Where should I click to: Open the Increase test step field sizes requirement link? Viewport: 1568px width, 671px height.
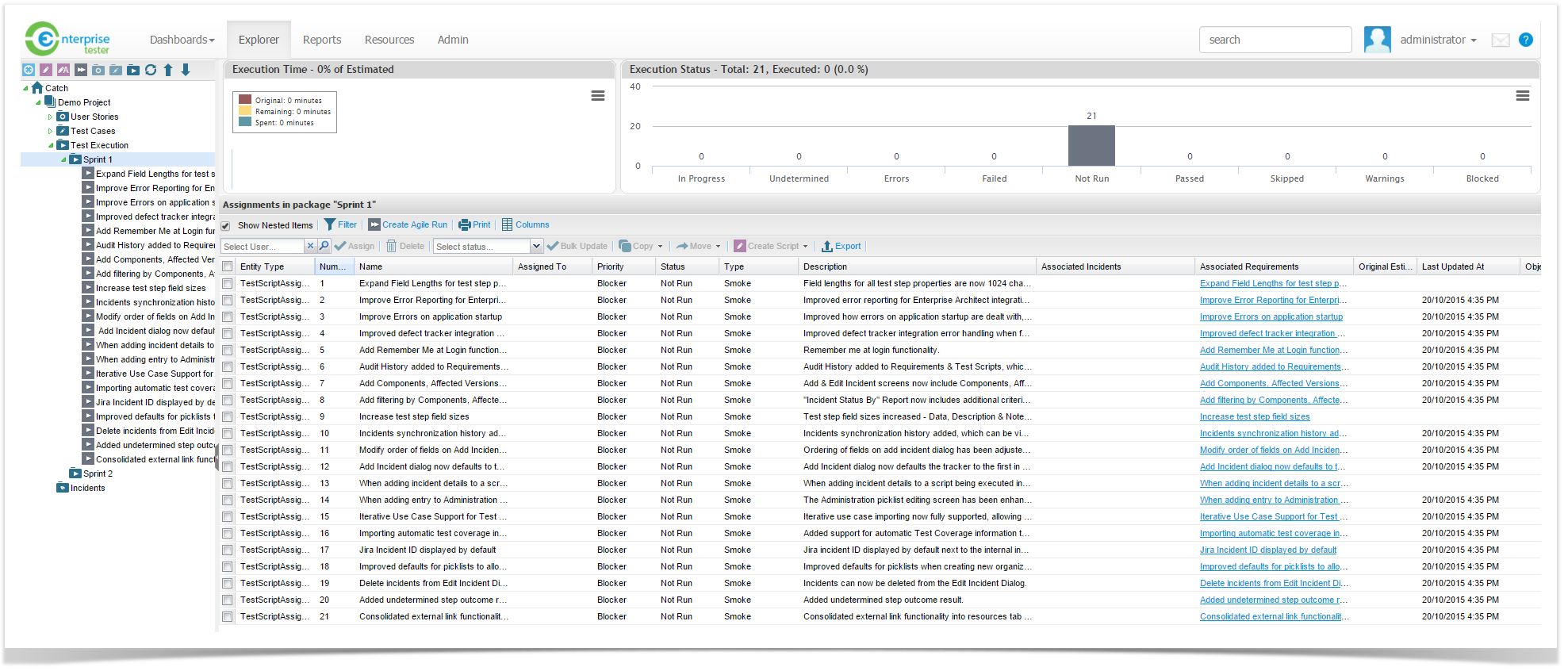(1254, 417)
